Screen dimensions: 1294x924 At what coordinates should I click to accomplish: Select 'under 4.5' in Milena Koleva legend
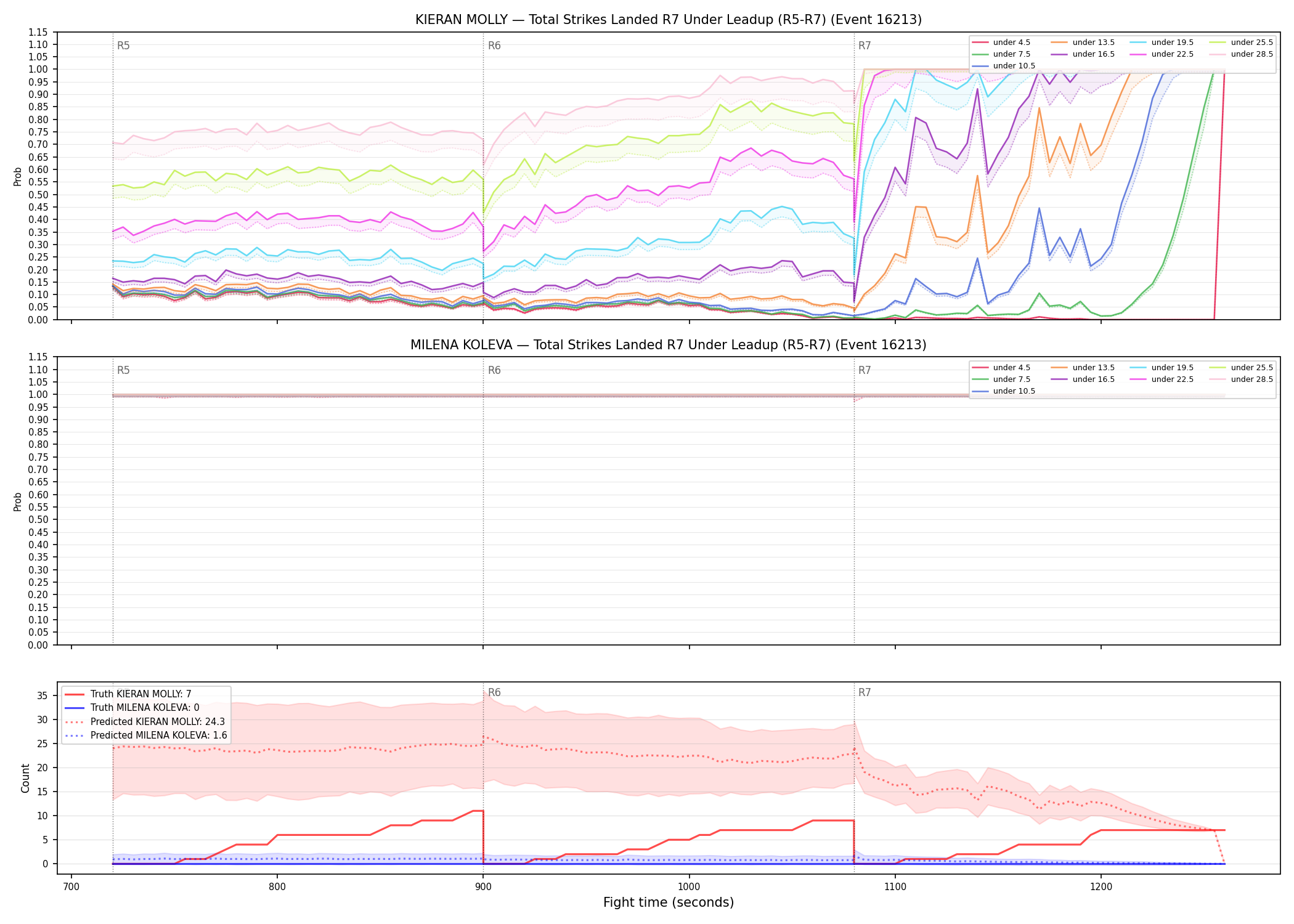1001,368
